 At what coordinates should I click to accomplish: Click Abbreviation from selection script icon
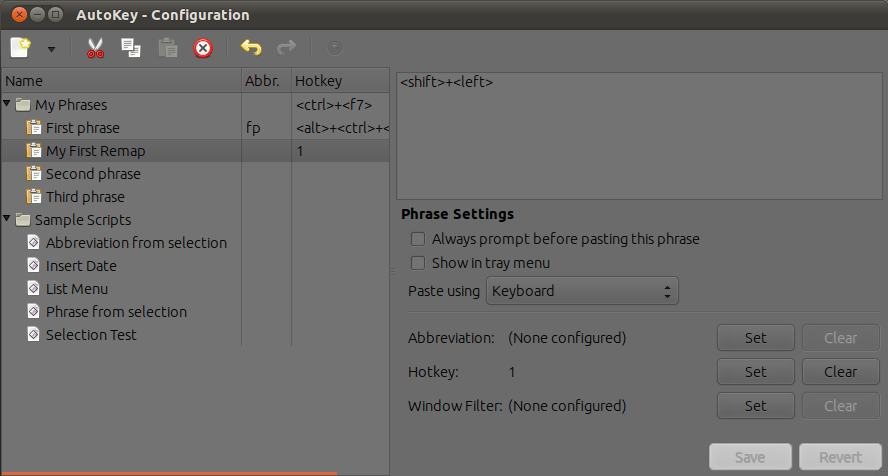pos(34,242)
